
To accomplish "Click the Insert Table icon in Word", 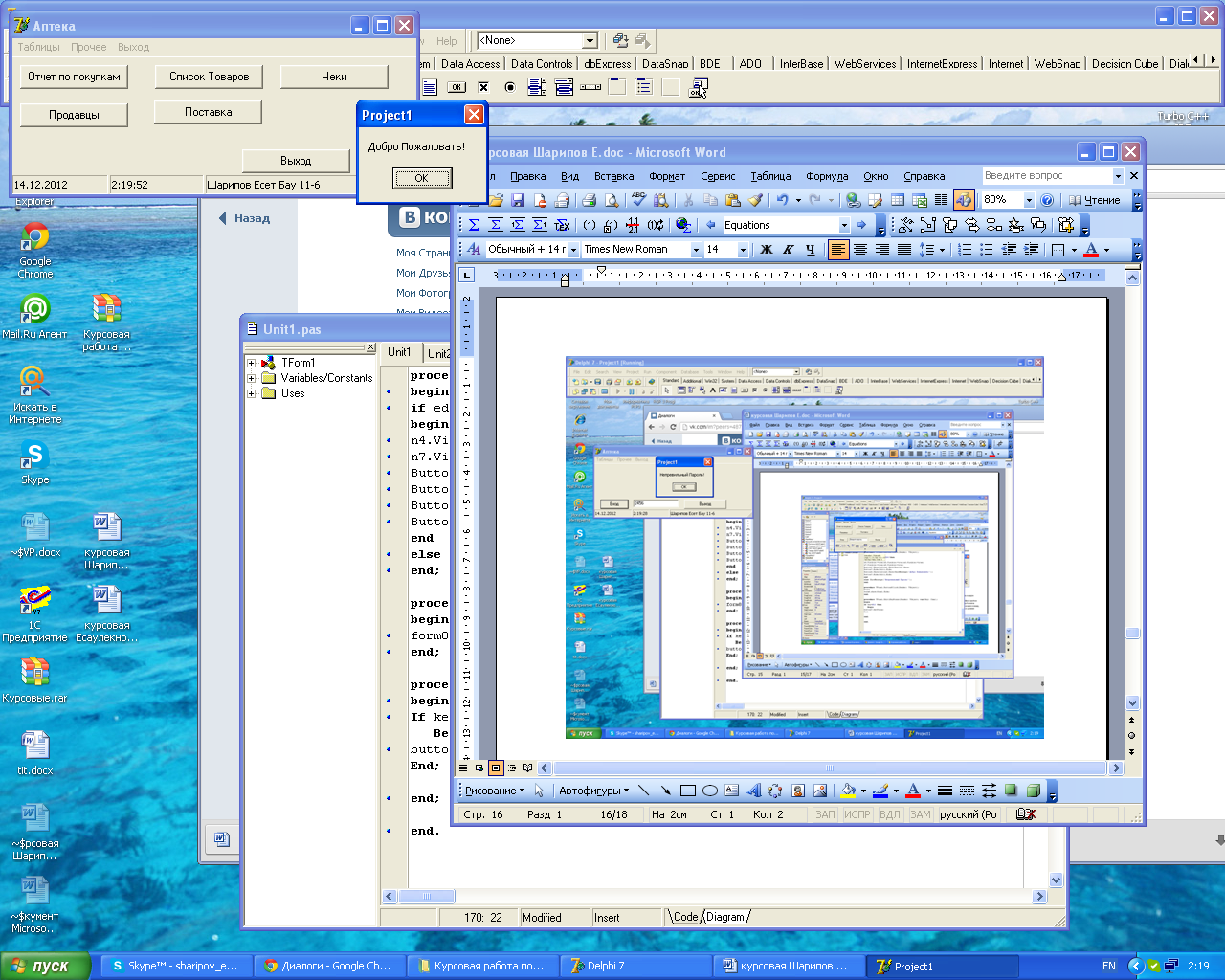I will point(897,200).
